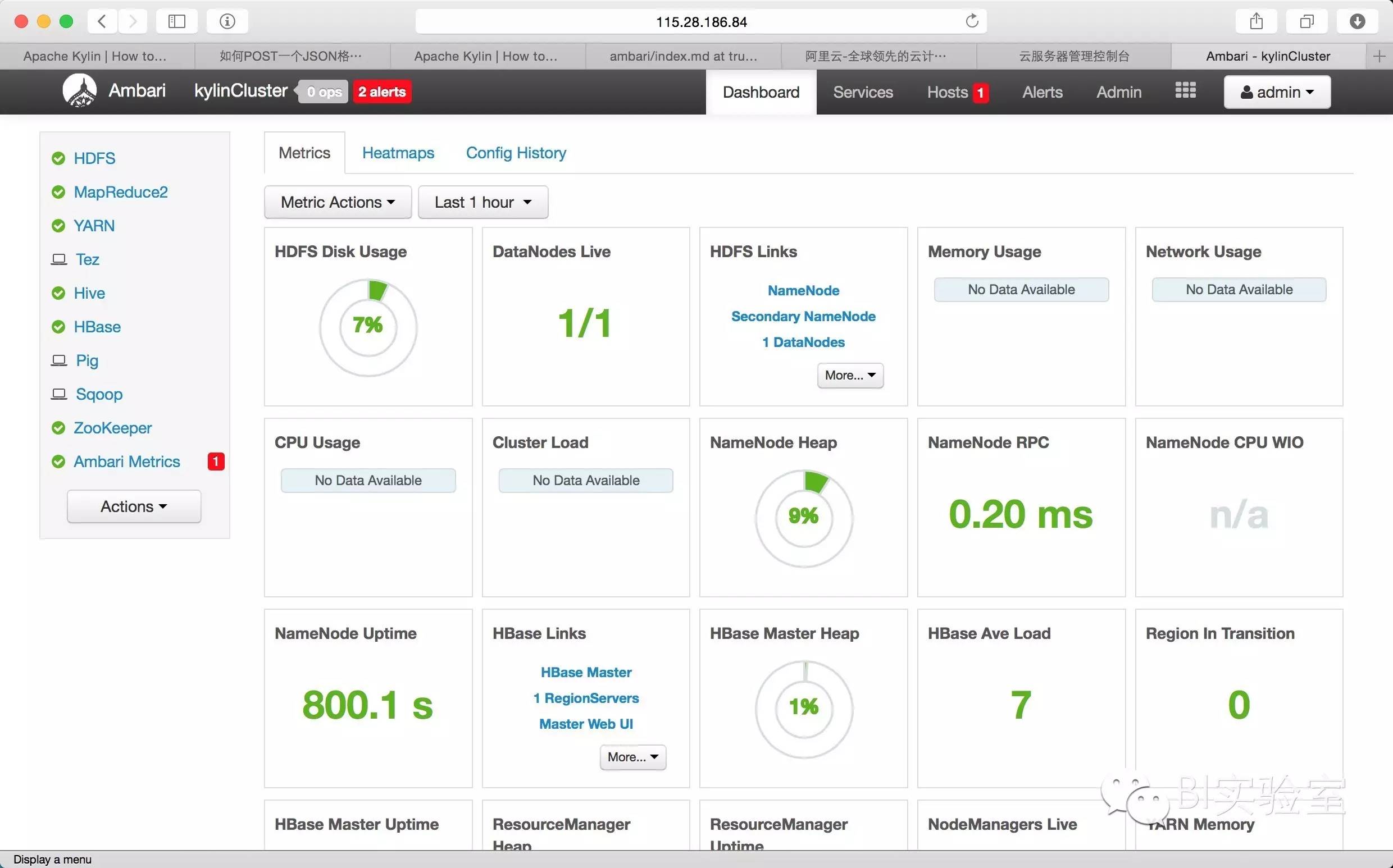1393x868 pixels.
Task: Open the Admin navigation item
Action: [x=1118, y=92]
